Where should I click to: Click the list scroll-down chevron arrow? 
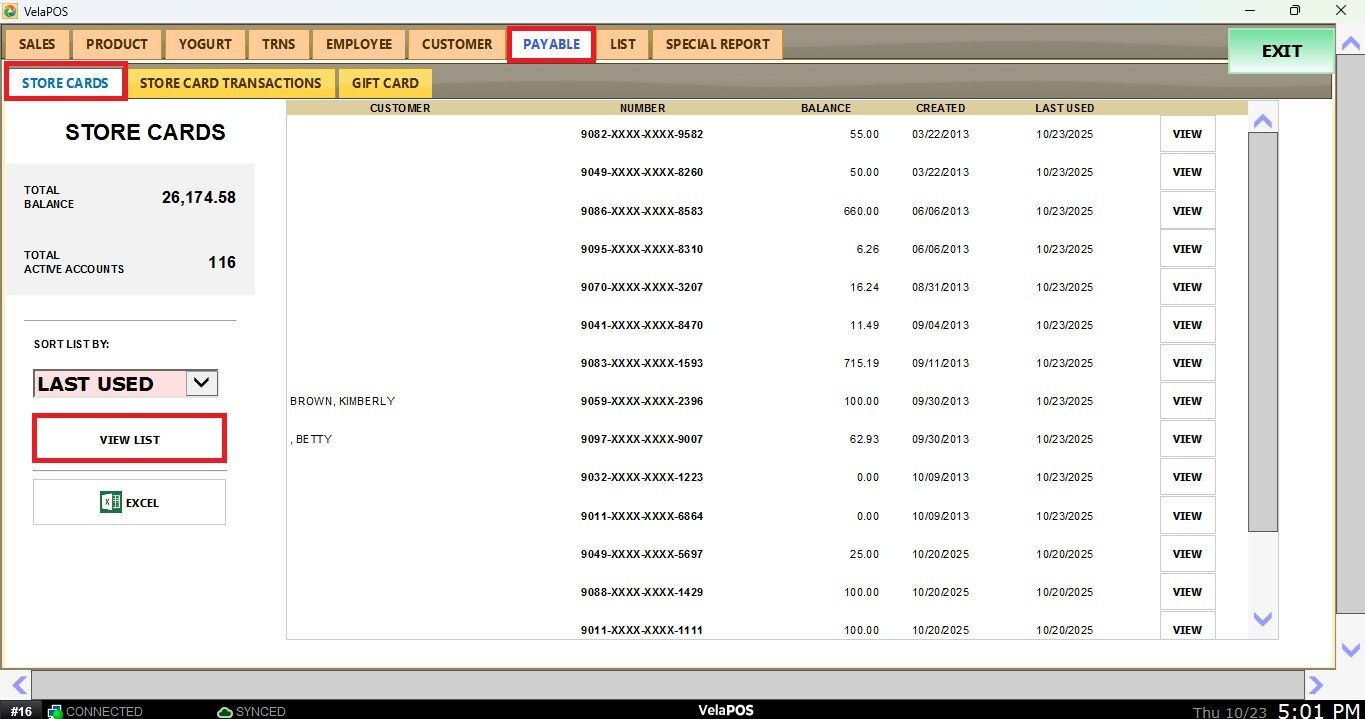(1263, 619)
